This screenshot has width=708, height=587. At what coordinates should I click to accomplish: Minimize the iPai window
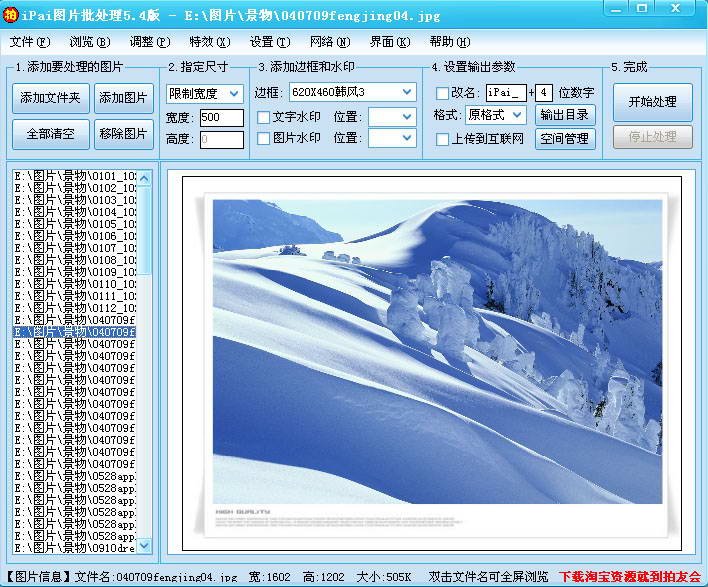(616, 8)
